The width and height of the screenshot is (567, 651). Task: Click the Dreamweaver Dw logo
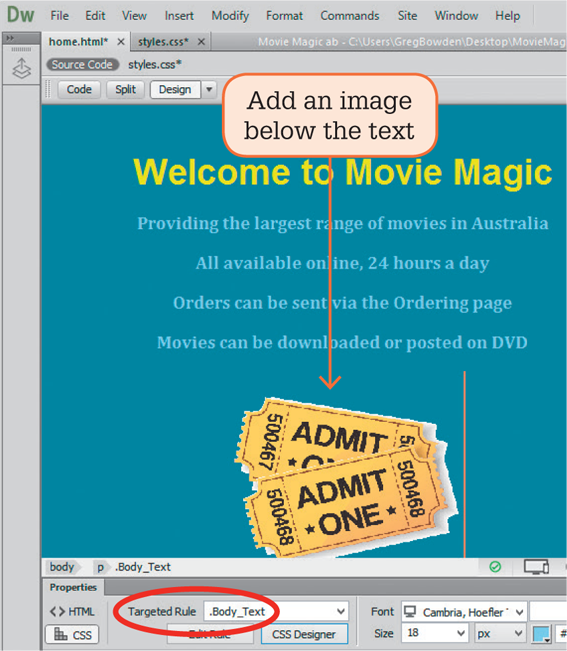tap(20, 15)
